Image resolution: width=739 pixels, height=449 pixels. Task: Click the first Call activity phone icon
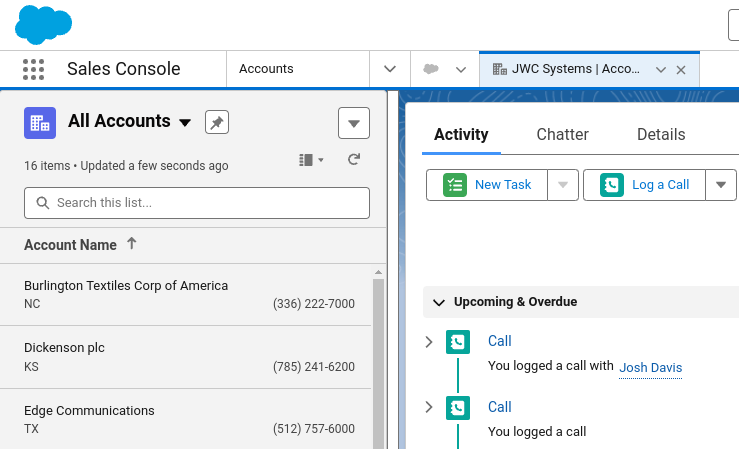click(458, 342)
